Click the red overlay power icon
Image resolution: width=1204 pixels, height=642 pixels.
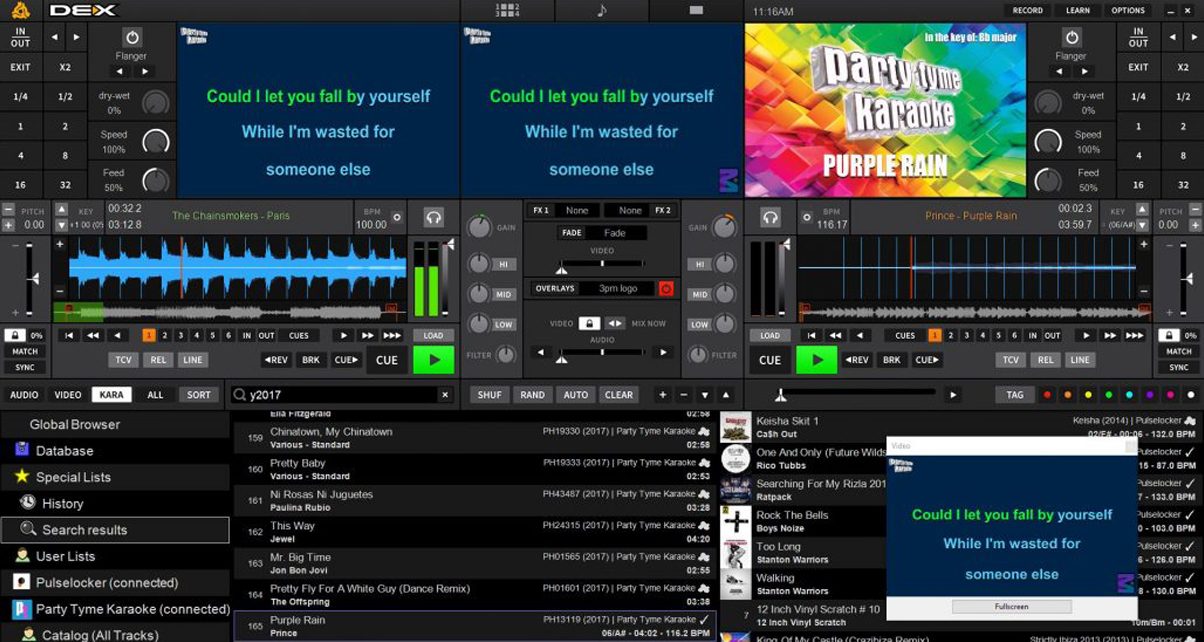pos(666,289)
